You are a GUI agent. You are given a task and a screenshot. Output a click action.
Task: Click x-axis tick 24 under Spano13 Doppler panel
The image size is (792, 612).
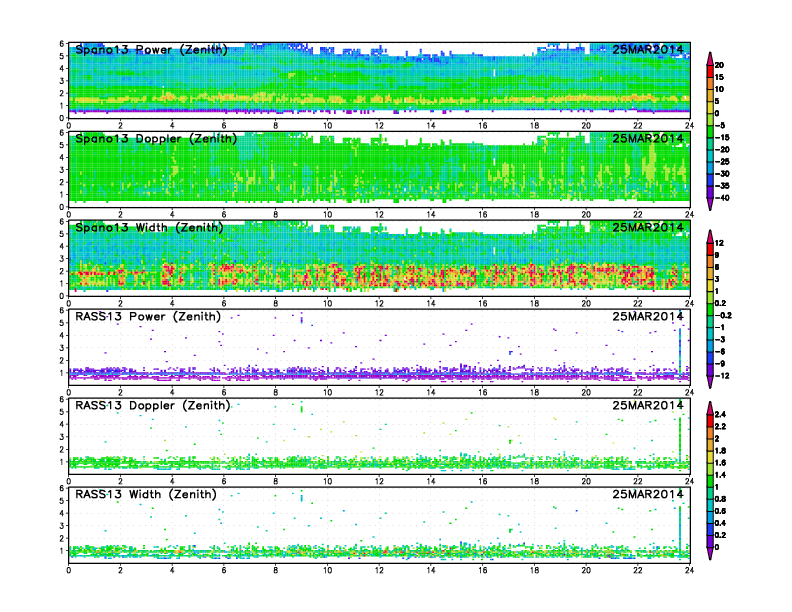[x=689, y=214]
